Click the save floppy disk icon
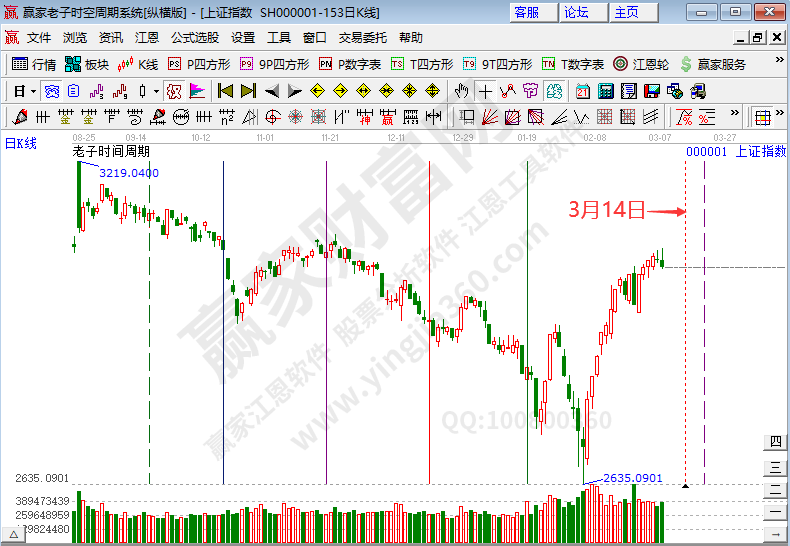This screenshot has height=546, width=790. tap(651, 91)
